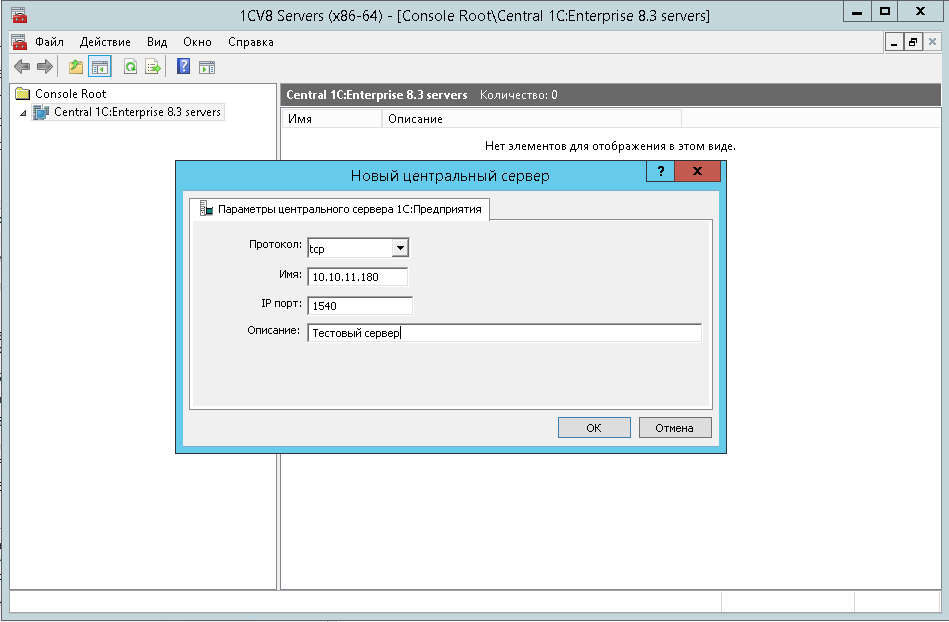Click the IP порт field showing 1540
949x622 pixels.
[360, 306]
